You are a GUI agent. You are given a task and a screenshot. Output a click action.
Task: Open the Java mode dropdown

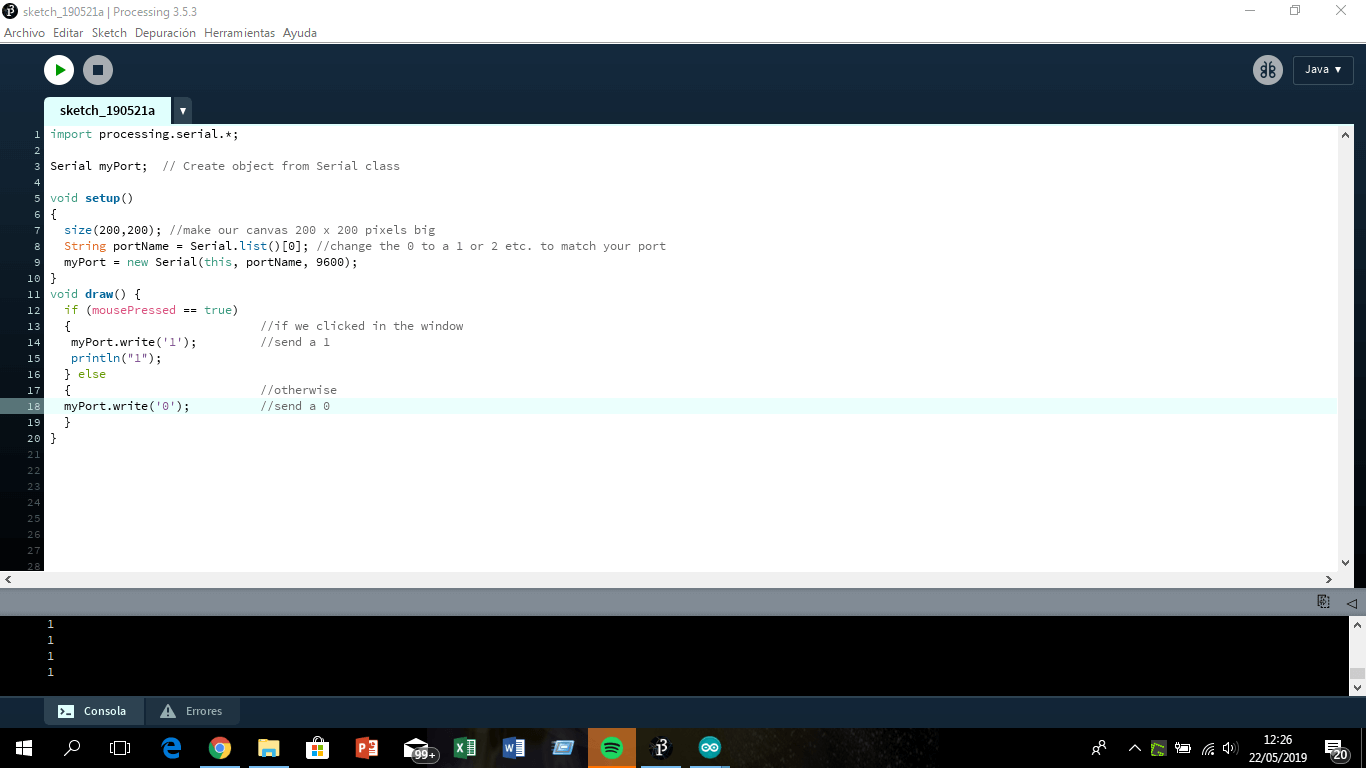1323,70
